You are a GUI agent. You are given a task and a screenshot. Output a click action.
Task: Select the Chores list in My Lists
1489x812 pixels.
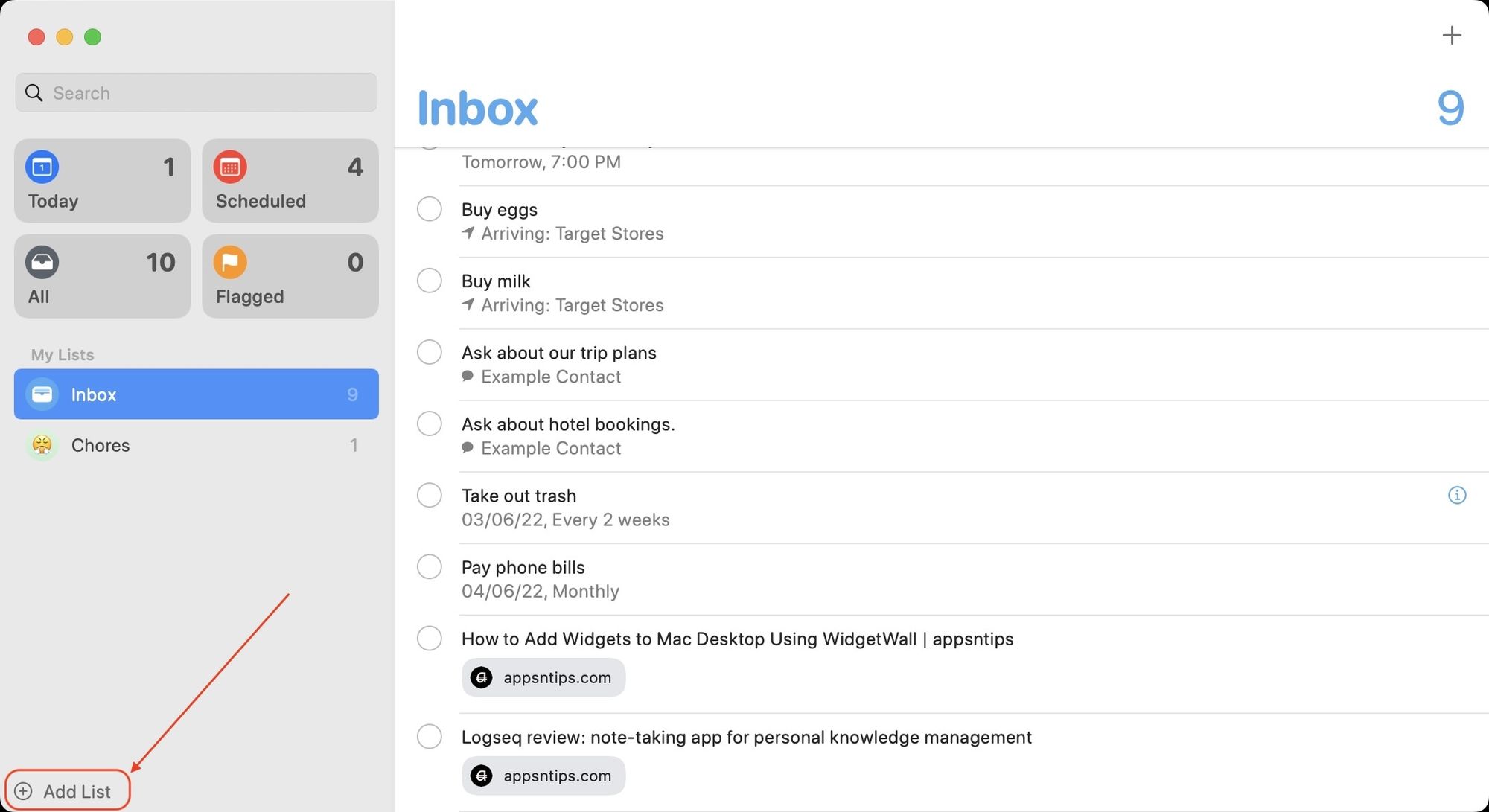(x=196, y=444)
